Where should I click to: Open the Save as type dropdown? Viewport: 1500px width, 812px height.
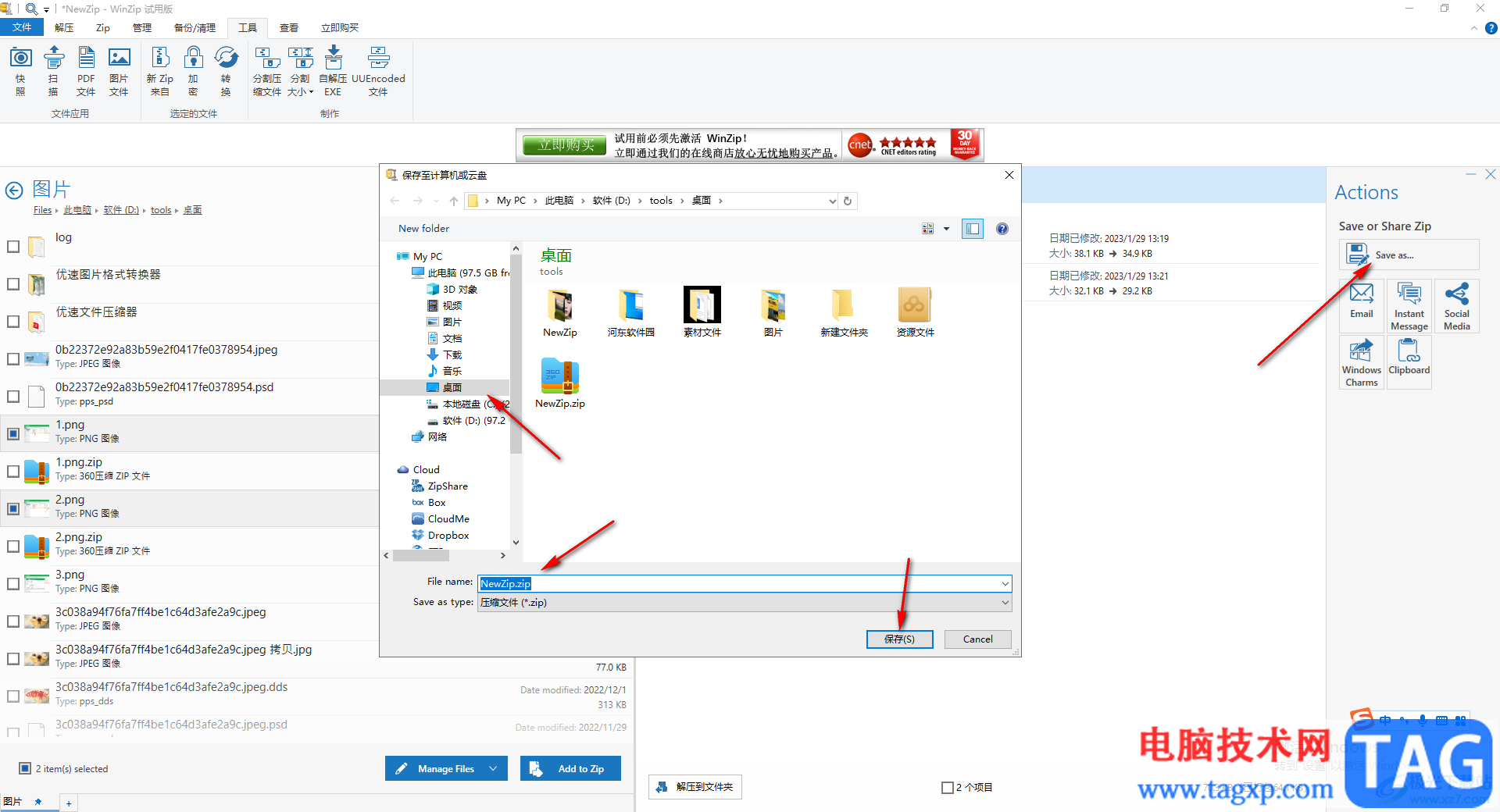point(1005,603)
